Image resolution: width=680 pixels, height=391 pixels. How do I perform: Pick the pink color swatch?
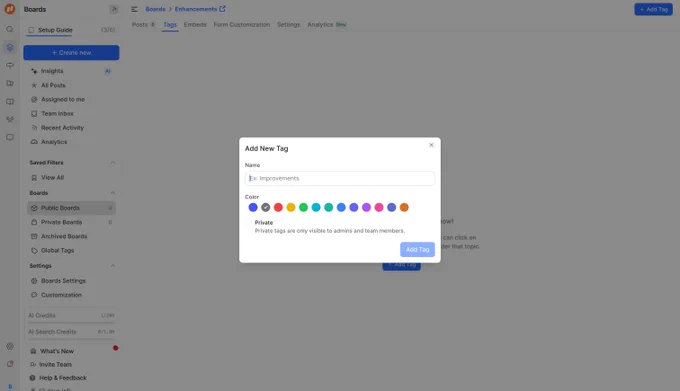379,208
